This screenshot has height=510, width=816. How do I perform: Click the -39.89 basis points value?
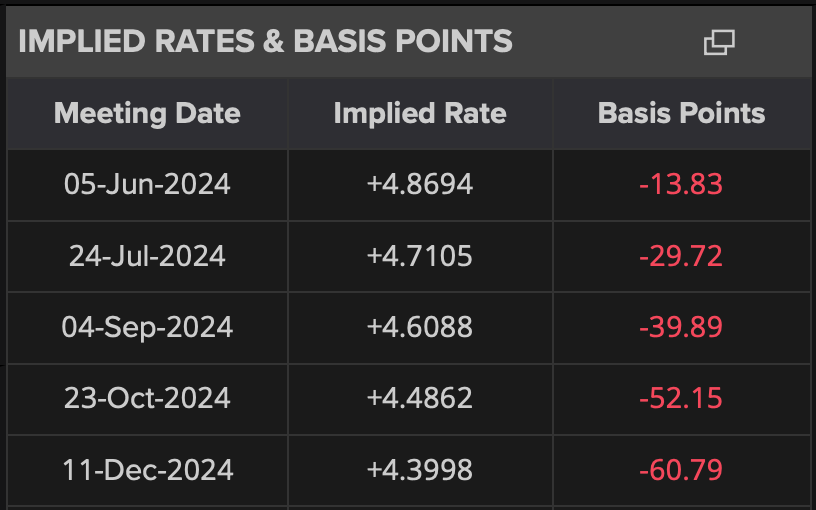pyautogui.click(x=681, y=327)
